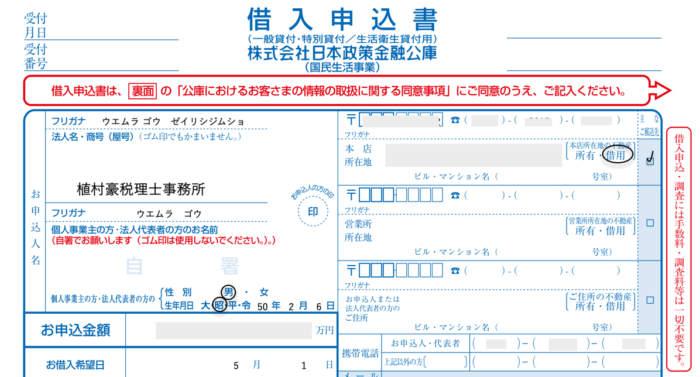The height and width of the screenshot is (377, 700).
Task: Select circled 借用 for 本店所在地の不動産
Action: click(x=617, y=155)
